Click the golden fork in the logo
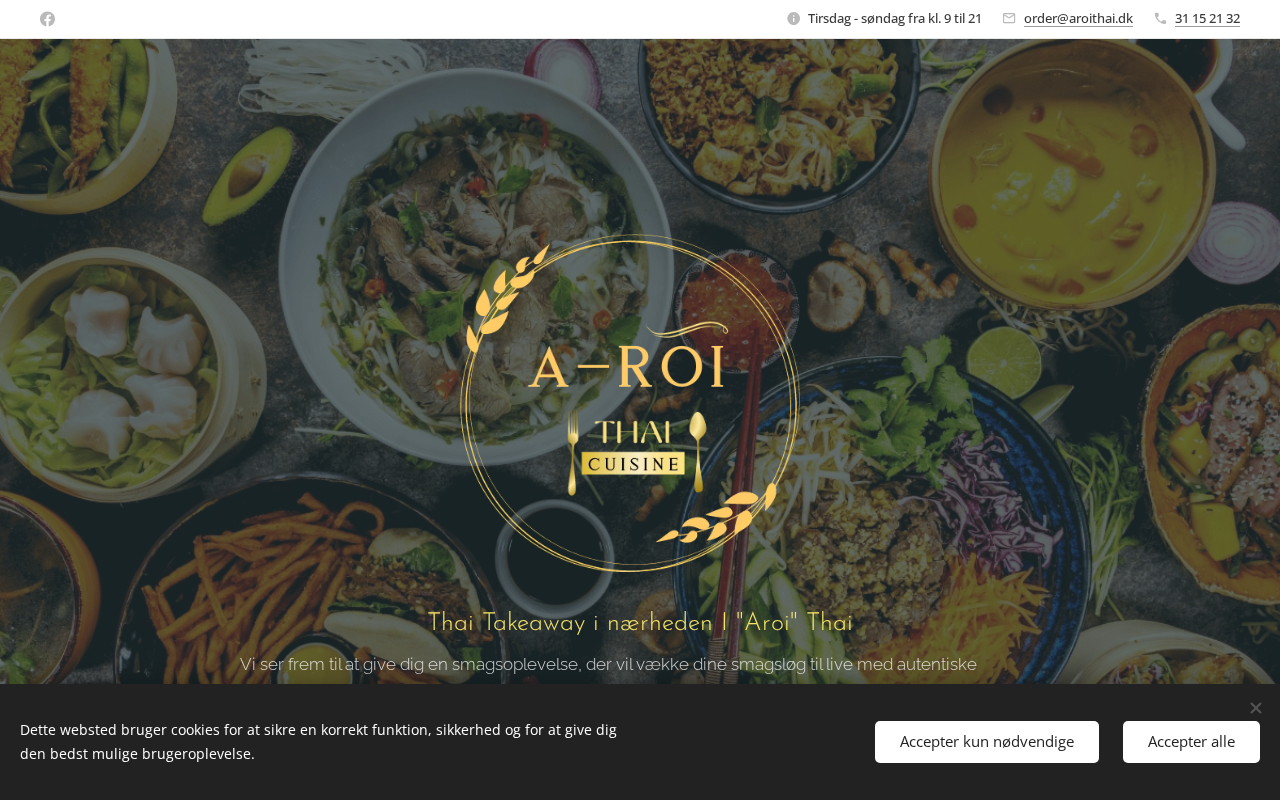1280x800 pixels. click(x=573, y=454)
